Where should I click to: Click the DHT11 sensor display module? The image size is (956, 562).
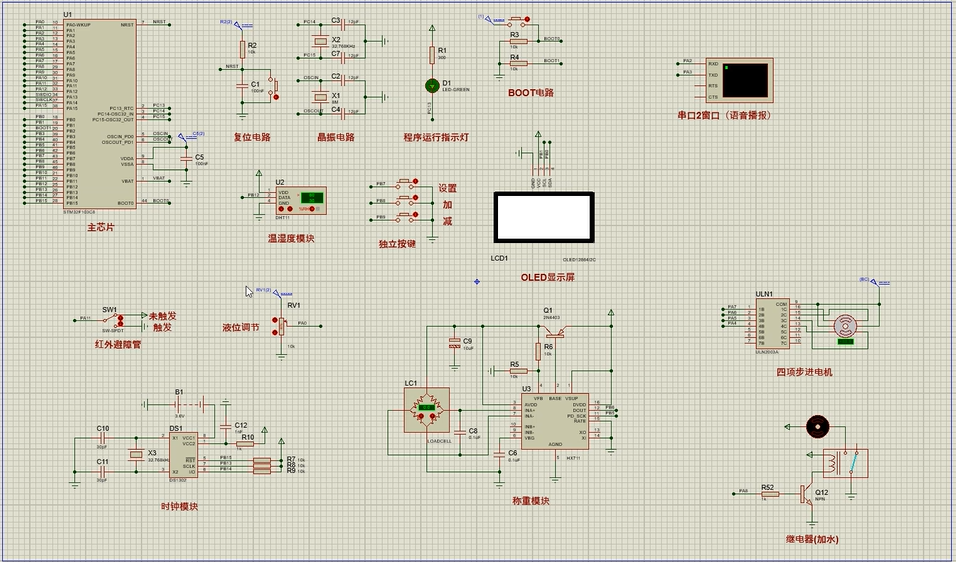coord(313,199)
